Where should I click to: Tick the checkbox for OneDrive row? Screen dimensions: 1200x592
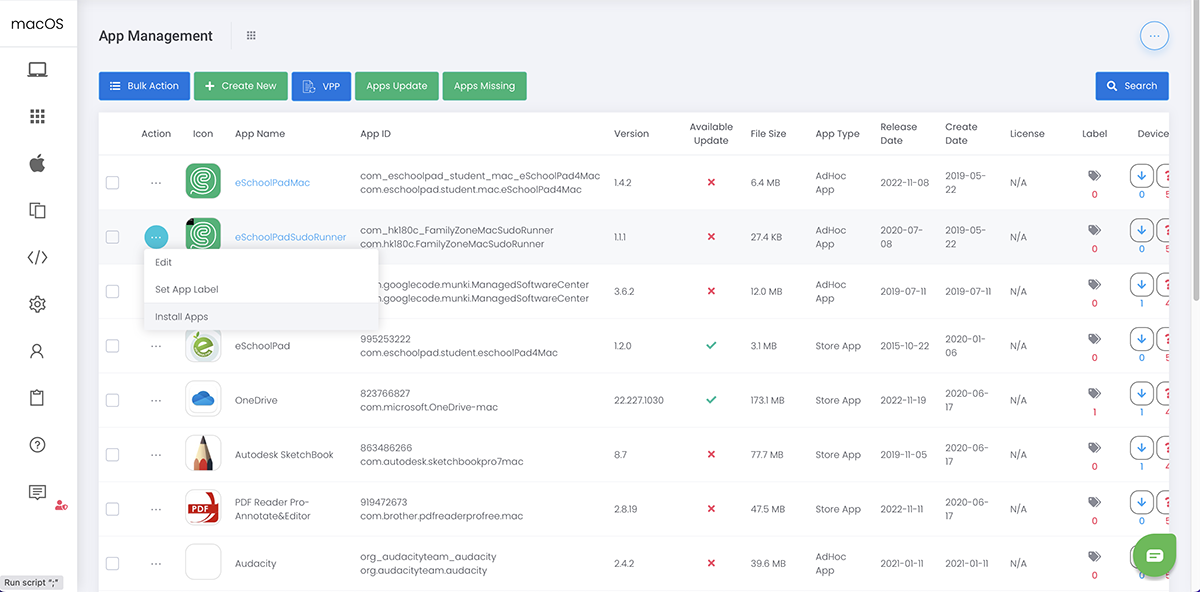(112, 400)
